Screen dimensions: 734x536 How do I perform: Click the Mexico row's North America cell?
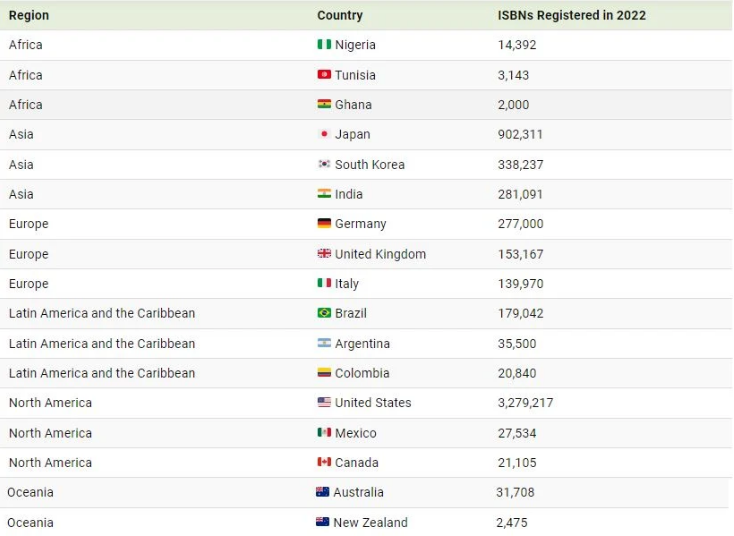tap(50, 433)
